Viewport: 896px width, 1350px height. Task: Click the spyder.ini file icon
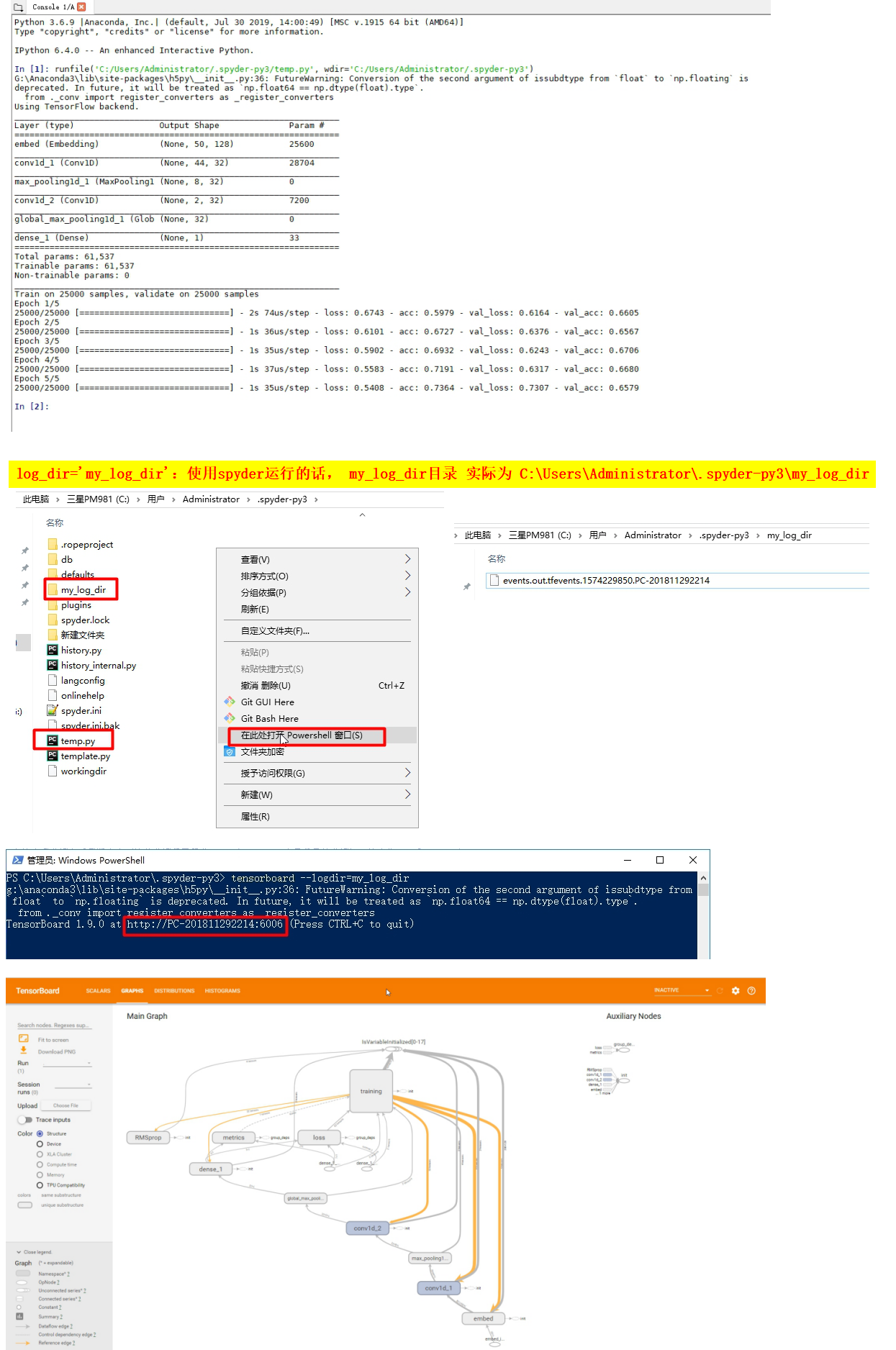(53, 710)
